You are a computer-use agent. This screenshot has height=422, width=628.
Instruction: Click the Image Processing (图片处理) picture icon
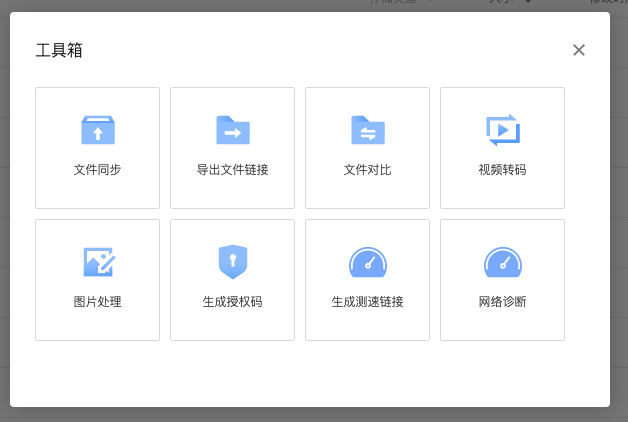click(x=97, y=262)
